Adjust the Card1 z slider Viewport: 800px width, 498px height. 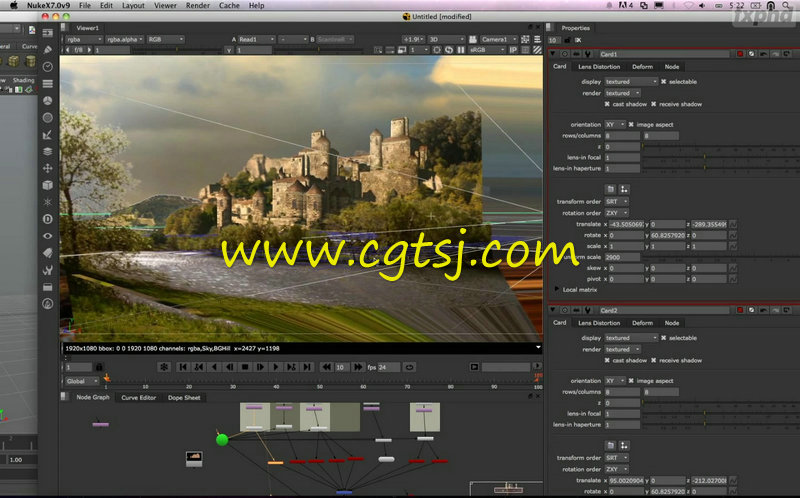[720, 147]
